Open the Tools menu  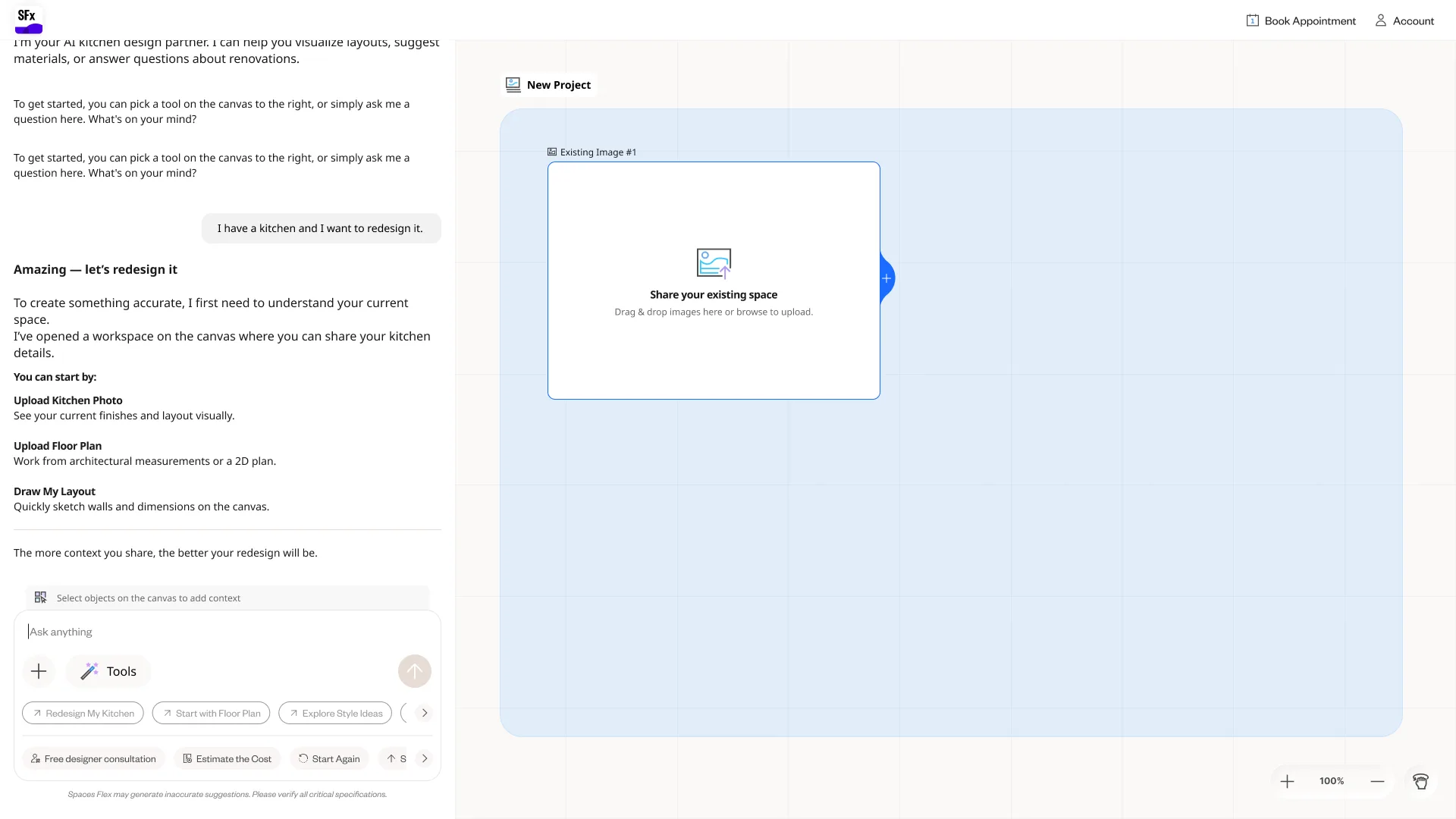point(108,671)
